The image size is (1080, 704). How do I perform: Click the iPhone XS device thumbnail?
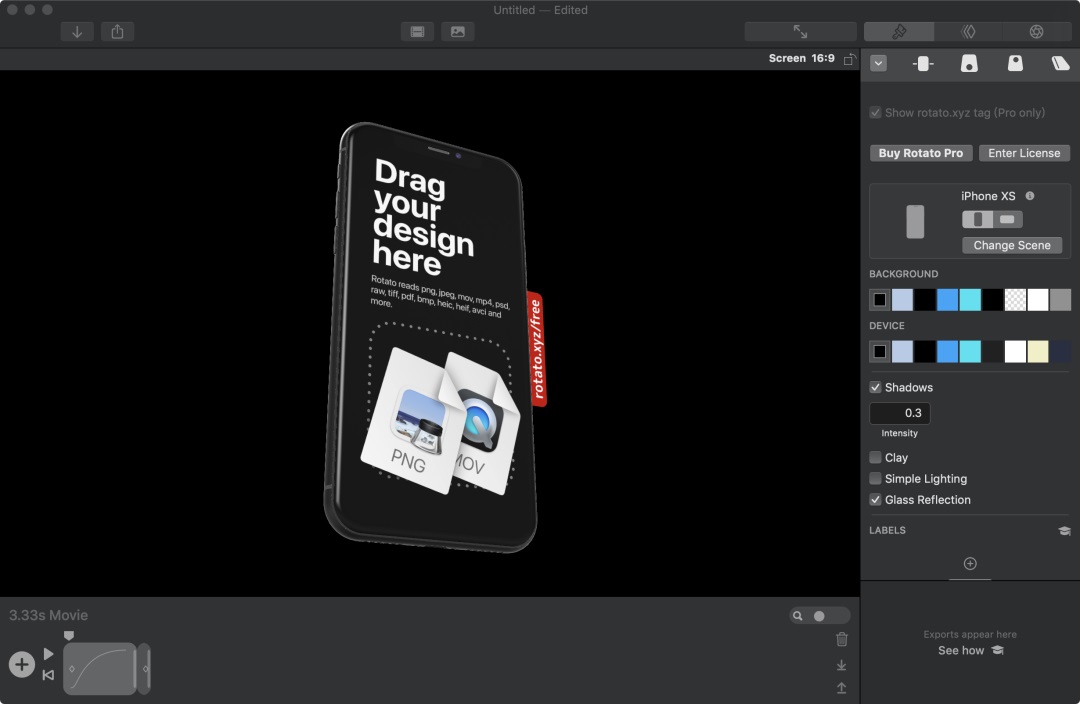point(915,222)
